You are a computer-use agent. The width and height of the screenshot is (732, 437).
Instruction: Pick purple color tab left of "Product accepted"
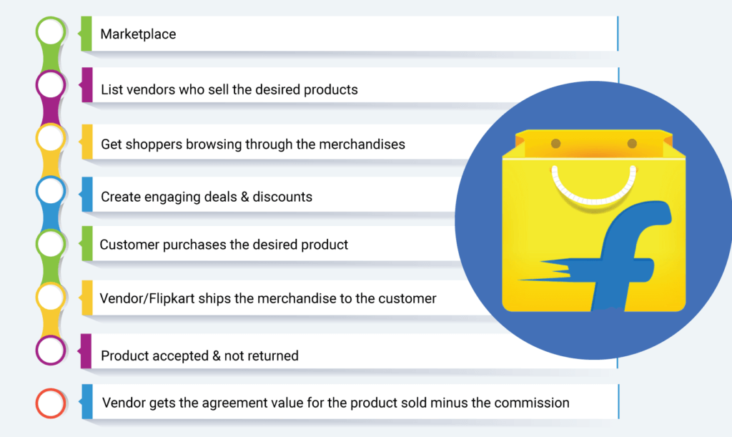click(x=86, y=350)
